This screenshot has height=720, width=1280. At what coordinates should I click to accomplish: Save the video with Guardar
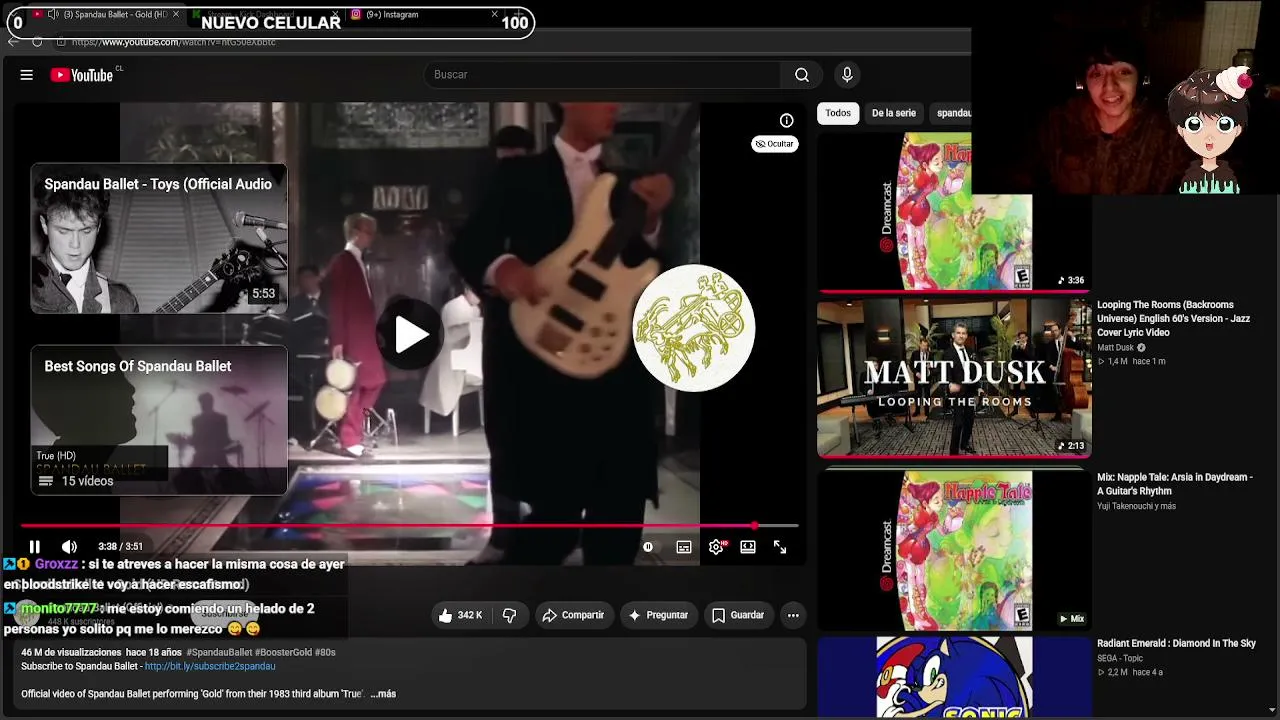pos(738,616)
